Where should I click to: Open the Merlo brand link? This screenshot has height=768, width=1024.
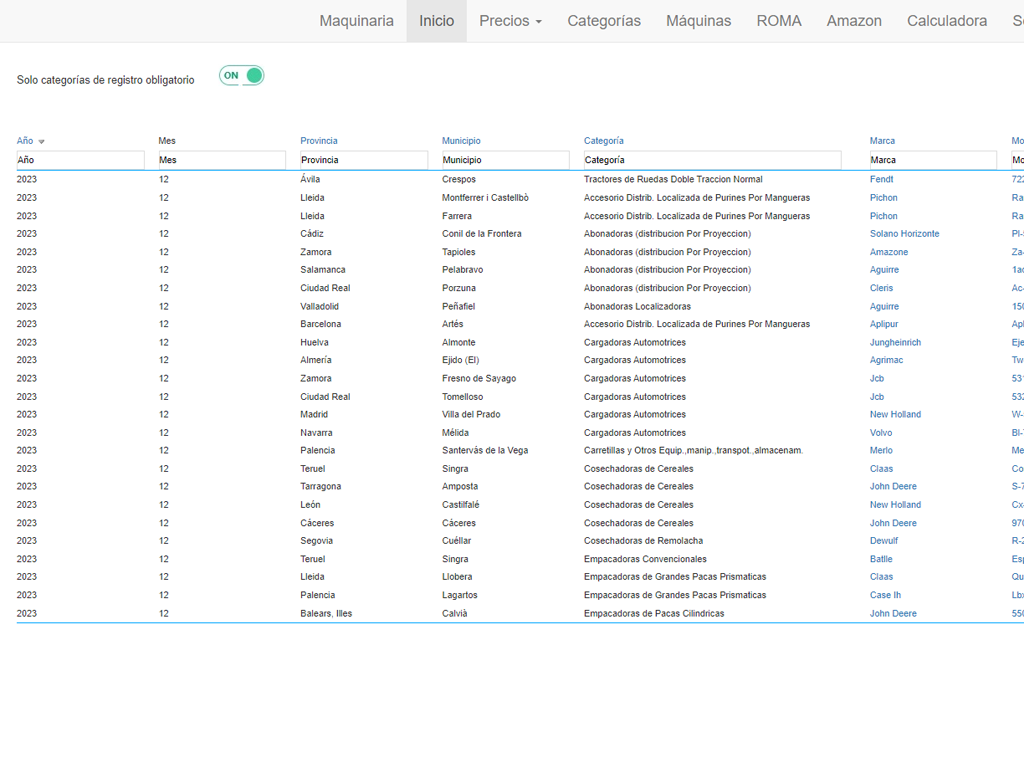[x=881, y=451]
